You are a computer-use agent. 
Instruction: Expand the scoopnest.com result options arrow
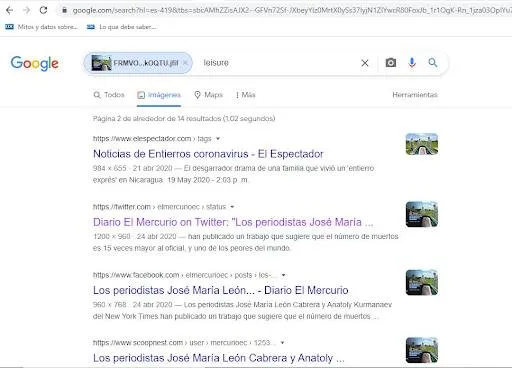click(x=282, y=343)
